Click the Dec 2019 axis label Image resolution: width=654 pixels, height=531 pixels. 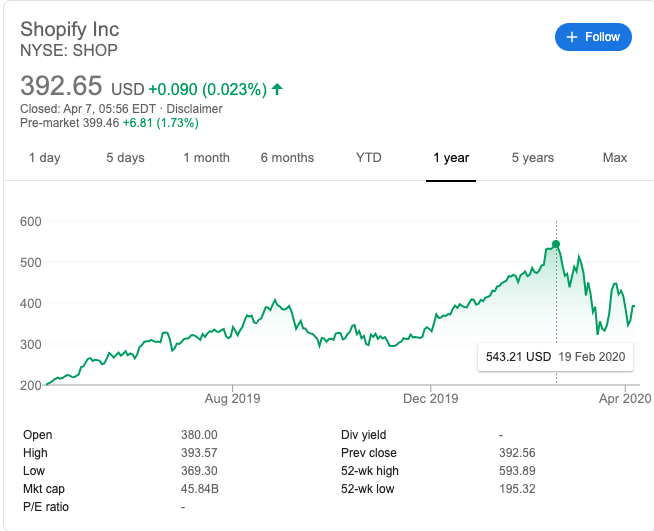(x=430, y=399)
